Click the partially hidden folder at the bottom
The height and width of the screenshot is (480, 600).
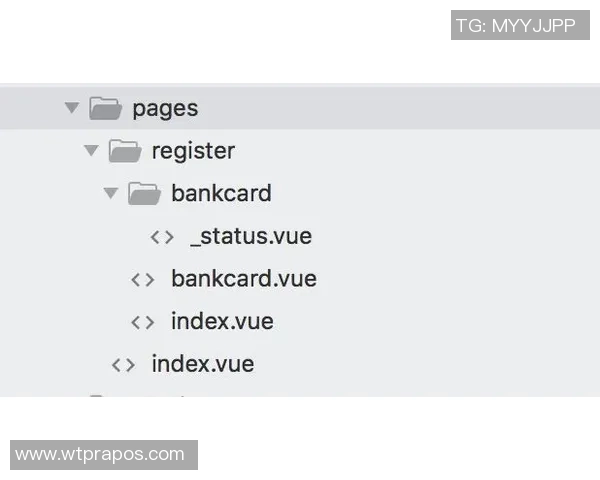[x=97, y=395]
